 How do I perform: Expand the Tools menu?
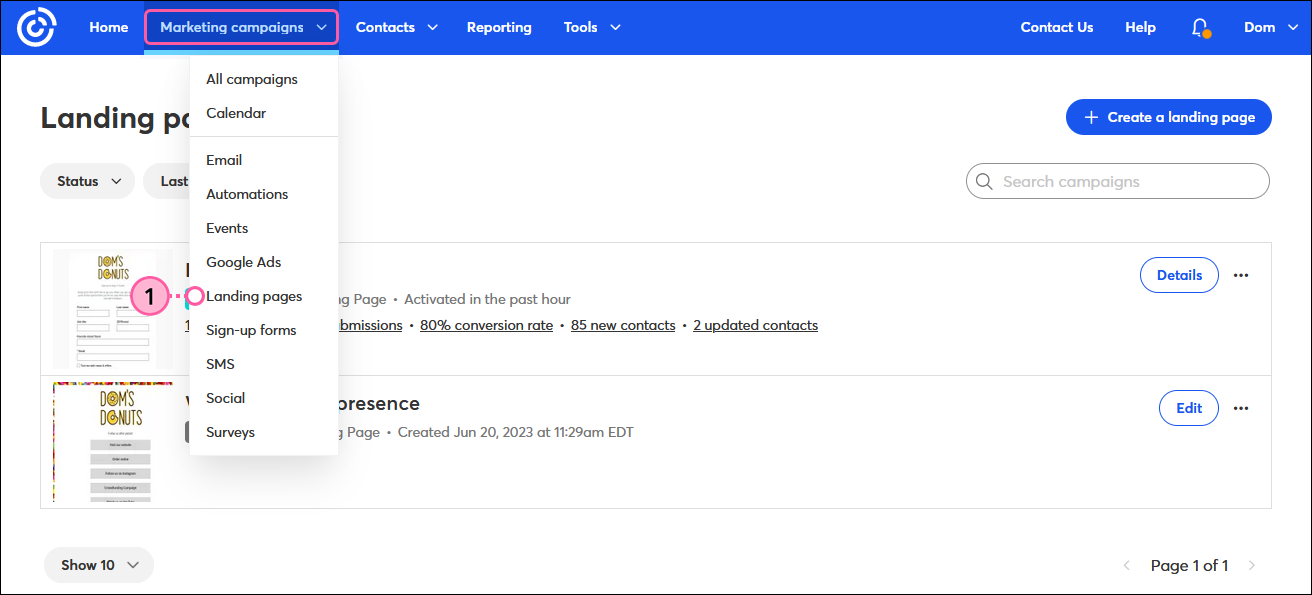click(591, 27)
